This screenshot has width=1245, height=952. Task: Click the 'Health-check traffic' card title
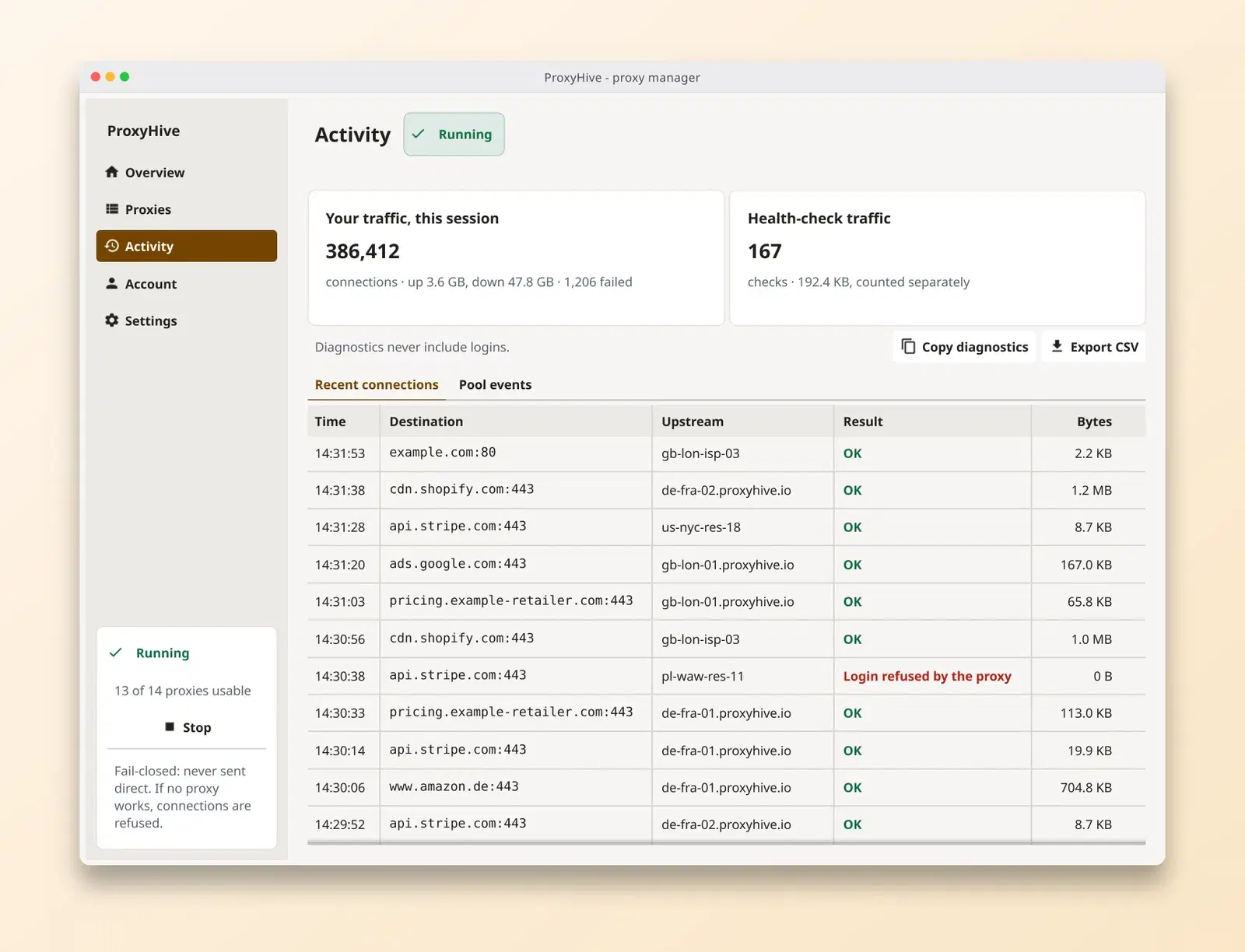coord(819,219)
